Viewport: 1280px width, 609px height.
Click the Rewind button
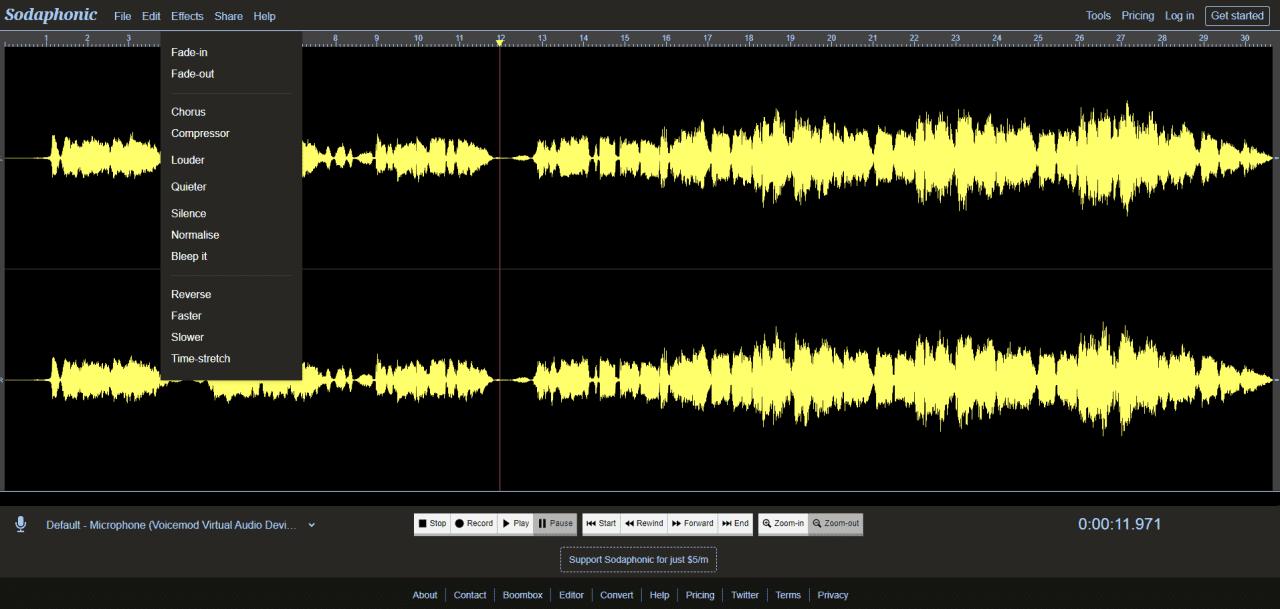click(x=644, y=523)
